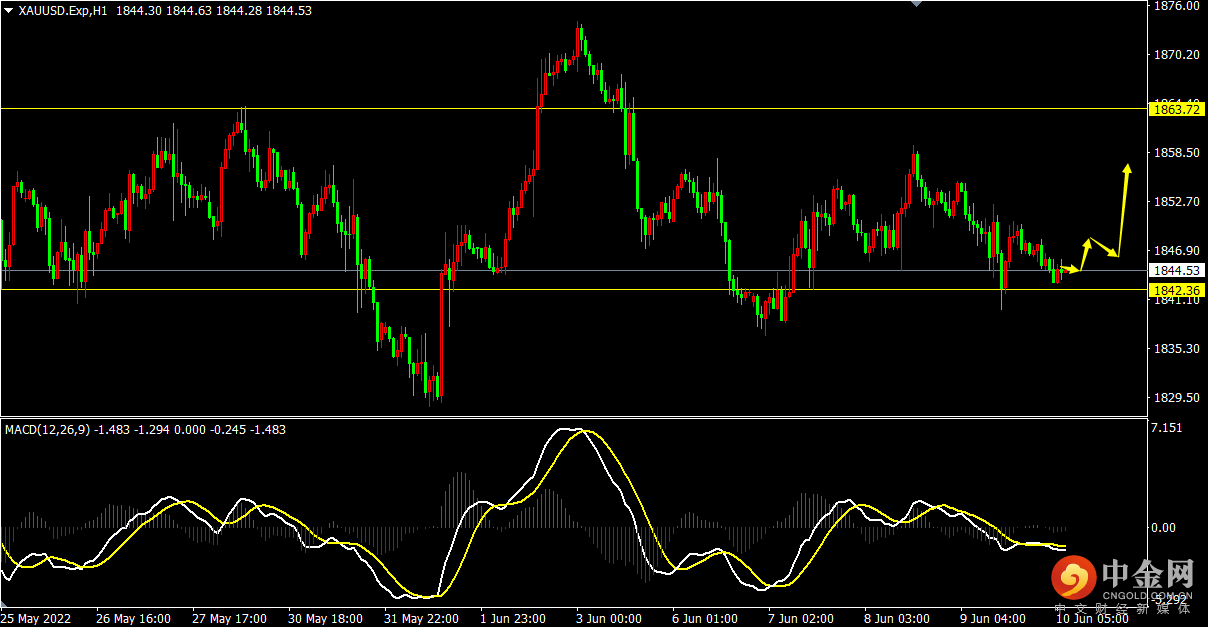Select the 1842.36 yellow price tag
Screen dimensions: 1208x627
[x=1176, y=290]
